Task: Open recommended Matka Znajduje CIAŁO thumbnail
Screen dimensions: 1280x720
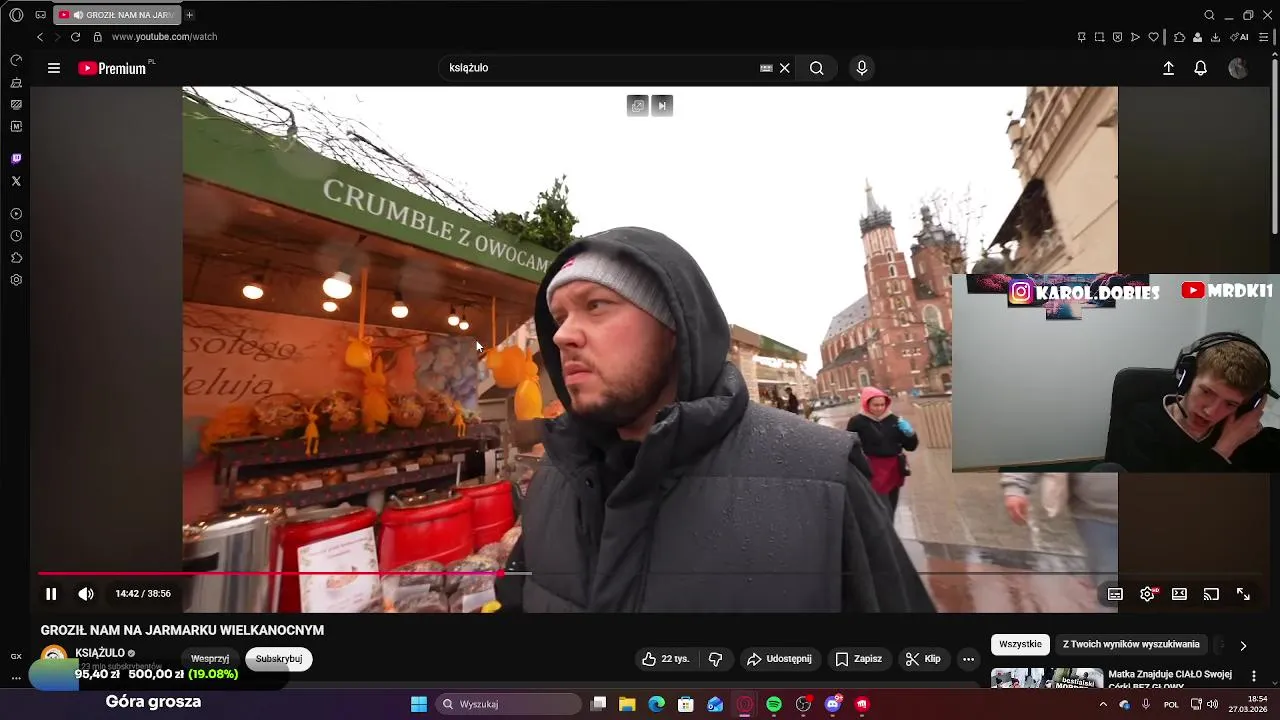Action: click(x=1047, y=678)
